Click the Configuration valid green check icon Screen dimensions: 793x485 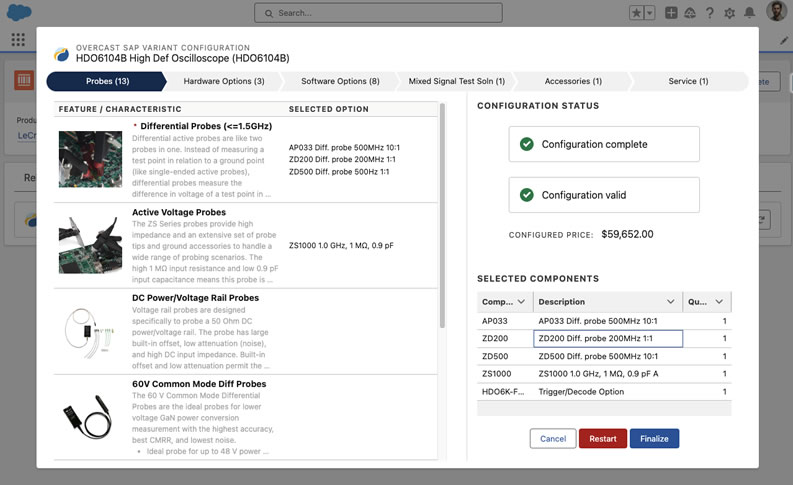526,195
